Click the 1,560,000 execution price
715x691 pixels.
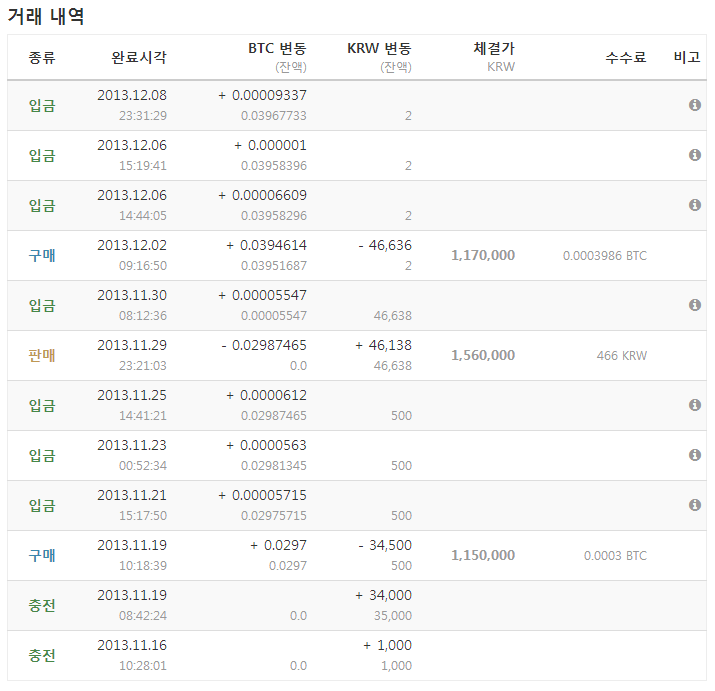(x=483, y=356)
